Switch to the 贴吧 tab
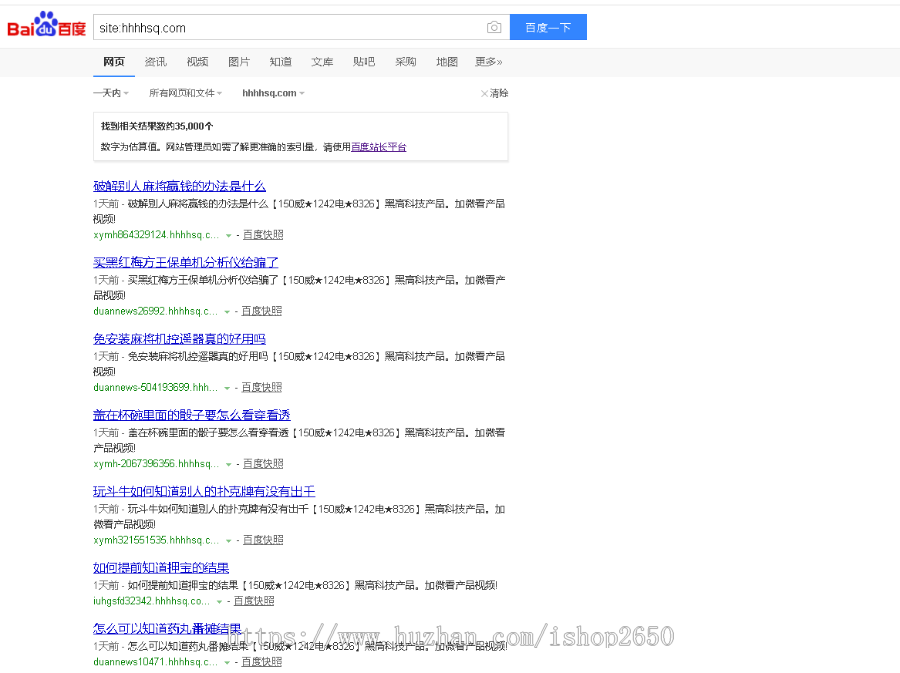This screenshot has width=900, height=673. [364, 61]
